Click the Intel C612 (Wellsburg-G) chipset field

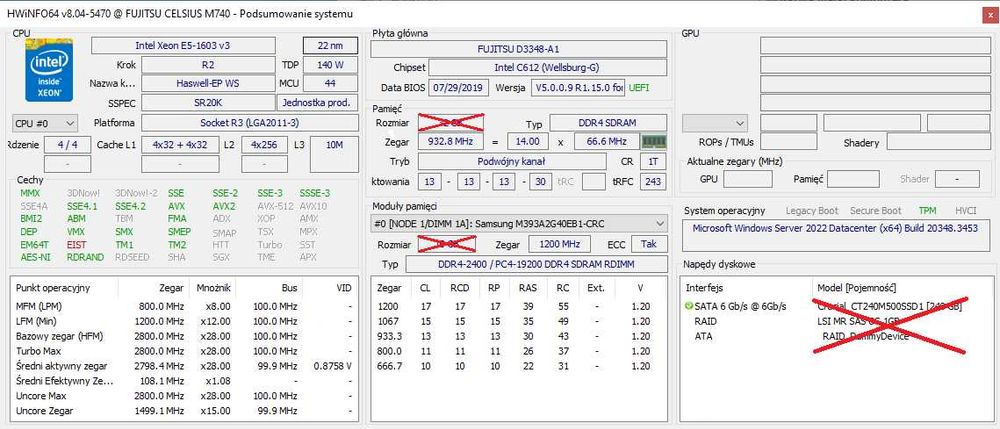pos(547,68)
